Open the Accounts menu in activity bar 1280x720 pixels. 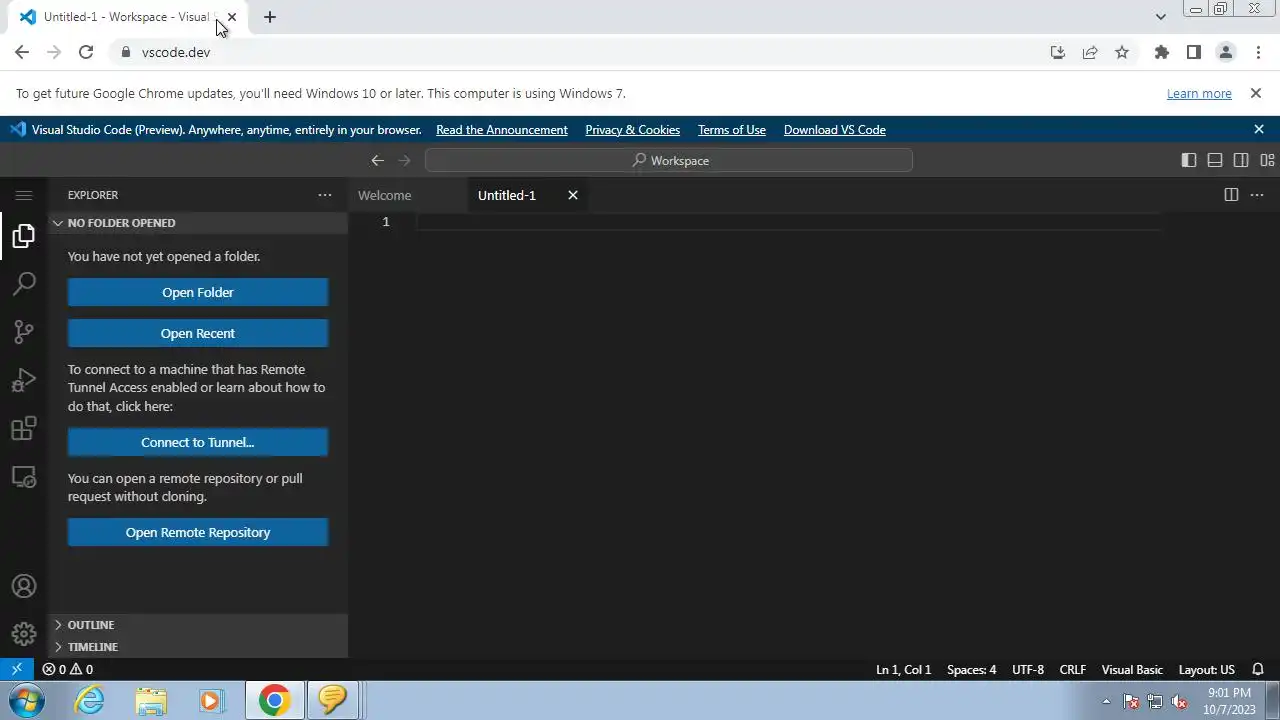[24, 587]
